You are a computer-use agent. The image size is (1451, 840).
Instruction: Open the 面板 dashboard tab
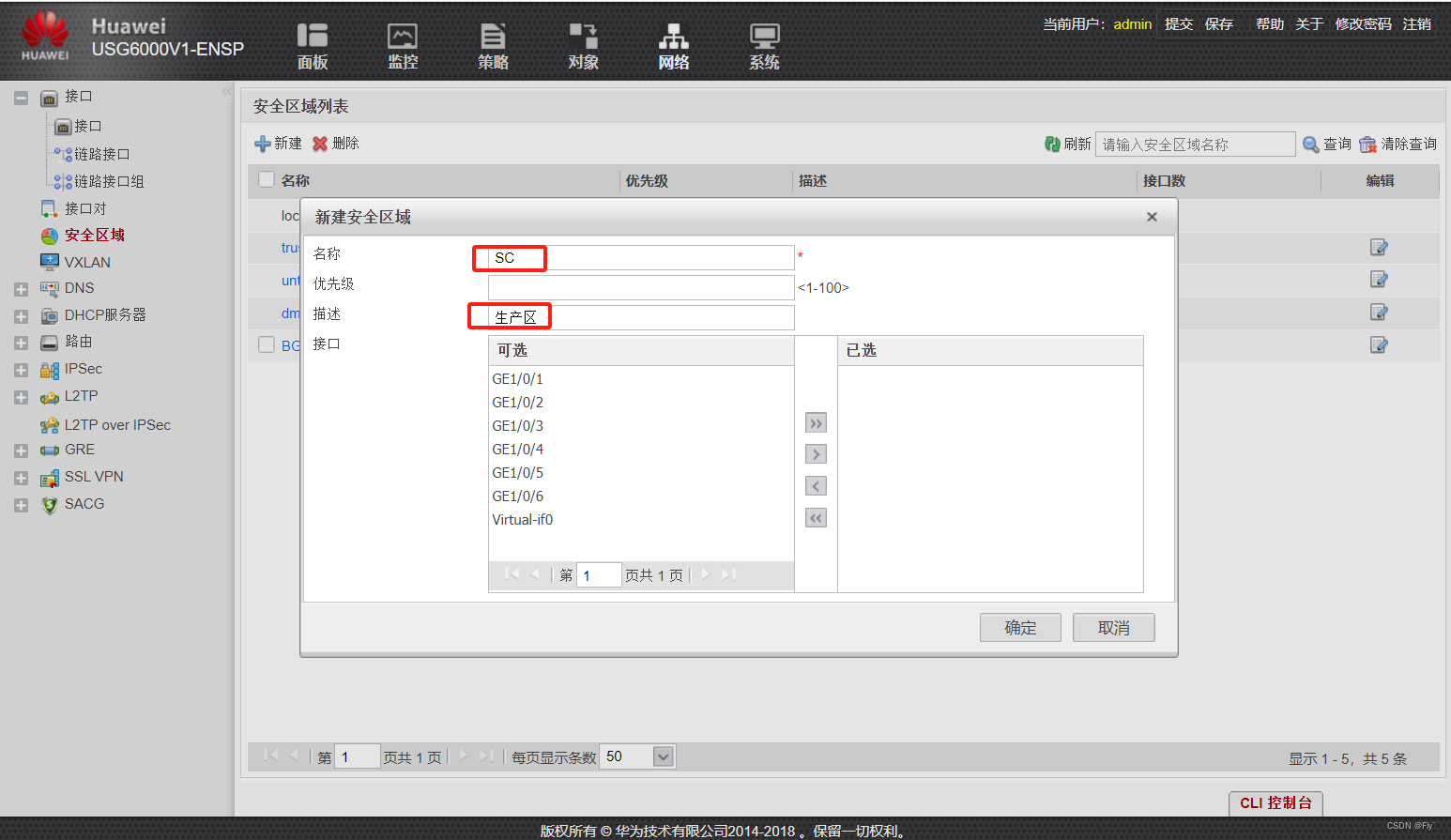[x=313, y=46]
